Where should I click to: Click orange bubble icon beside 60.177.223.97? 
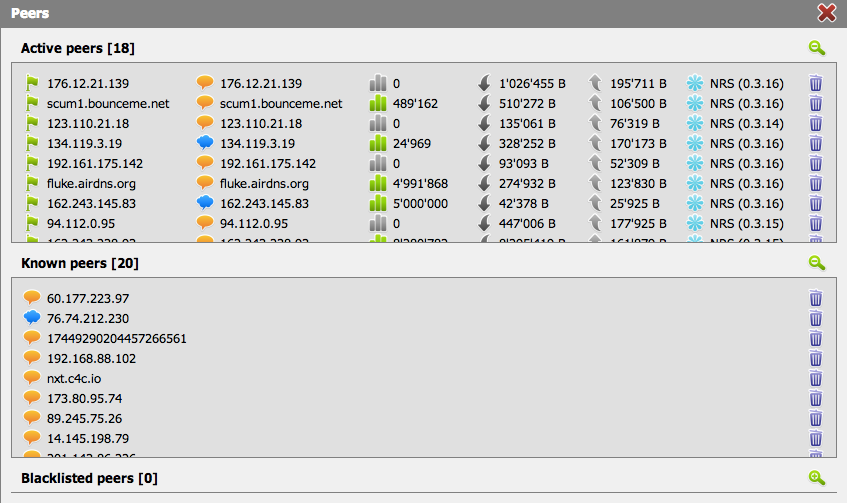32,298
